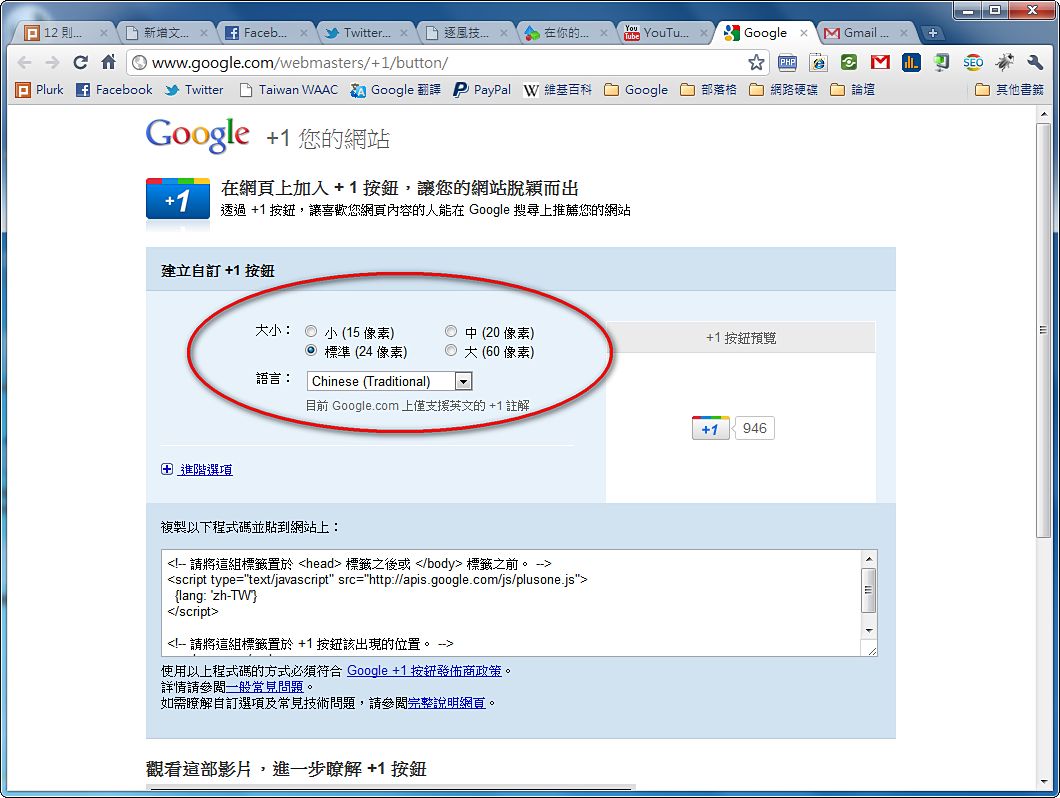Open the 維基百科 bookmark
The width and height of the screenshot is (1060, 798).
(558, 90)
